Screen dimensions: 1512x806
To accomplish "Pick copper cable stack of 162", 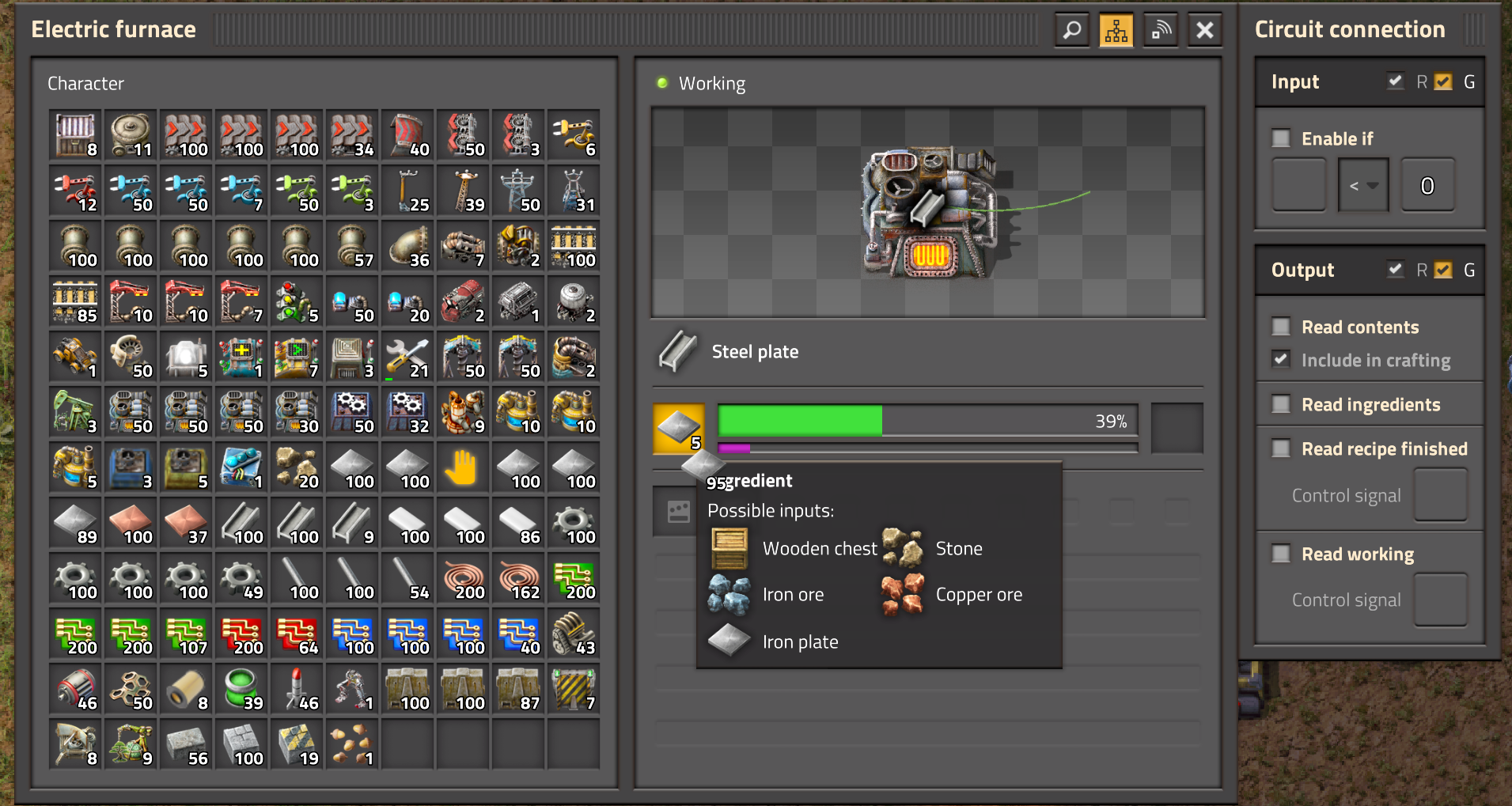I will point(518,578).
